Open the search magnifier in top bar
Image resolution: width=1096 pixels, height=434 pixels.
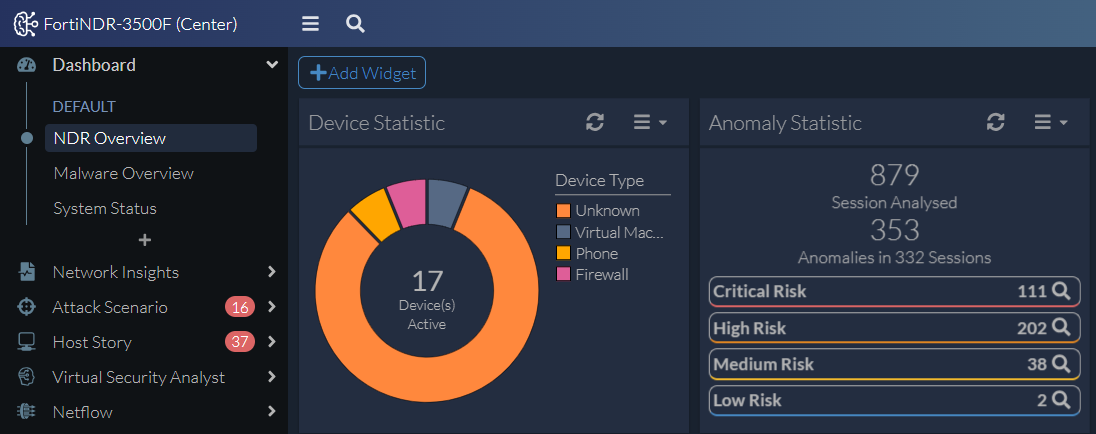[355, 24]
